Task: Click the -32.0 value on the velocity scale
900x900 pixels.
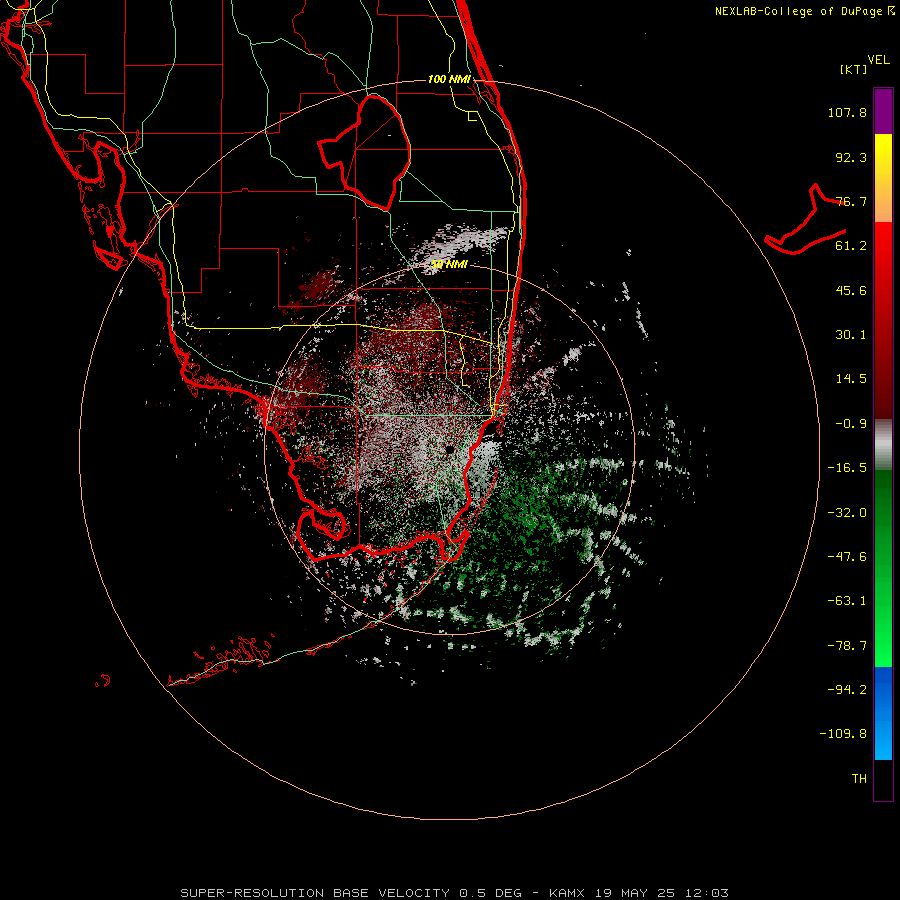Action: [847, 513]
